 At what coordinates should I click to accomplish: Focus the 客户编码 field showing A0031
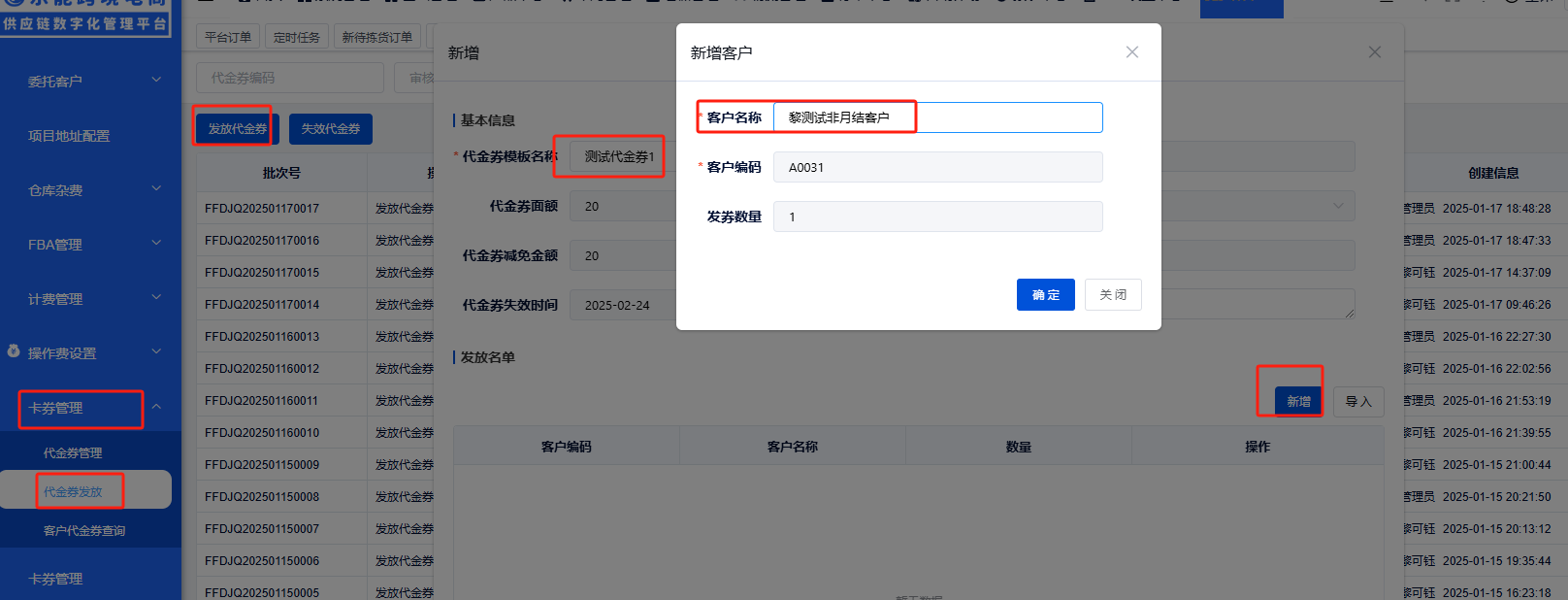tap(938, 167)
